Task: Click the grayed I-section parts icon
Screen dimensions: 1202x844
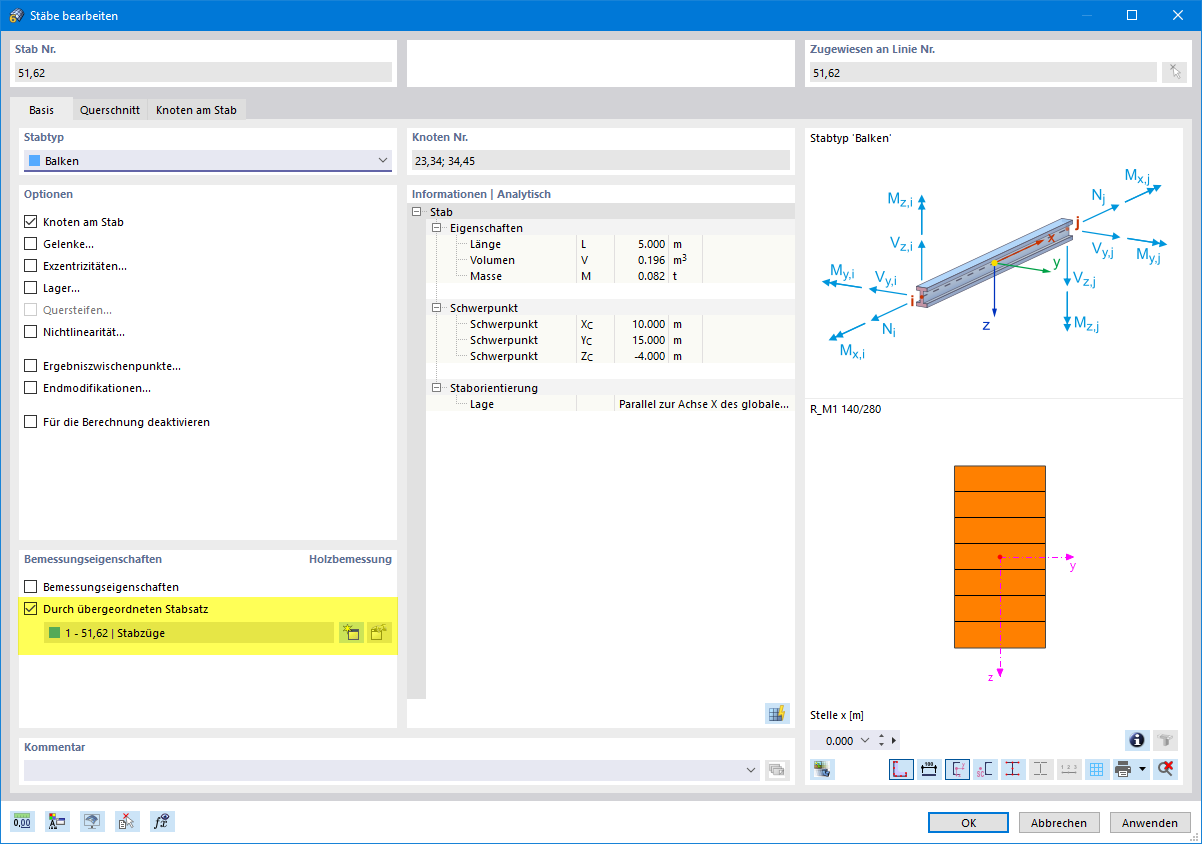Action: pyautogui.click(x=1041, y=769)
